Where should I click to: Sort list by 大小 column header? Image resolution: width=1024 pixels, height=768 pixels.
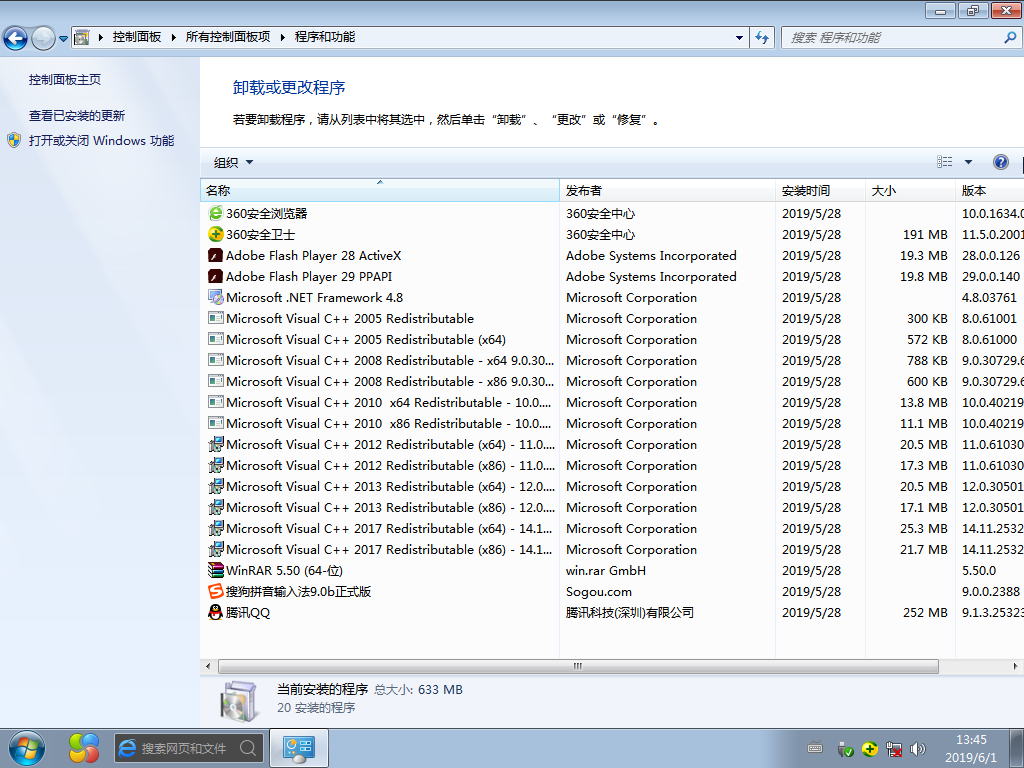tap(910, 190)
